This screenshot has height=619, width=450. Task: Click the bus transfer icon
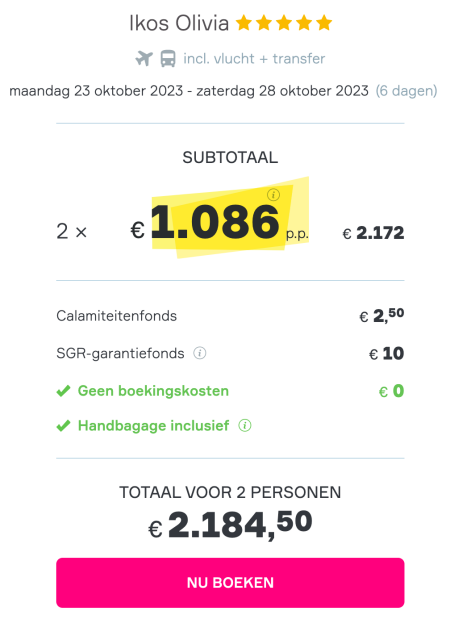(x=168, y=59)
